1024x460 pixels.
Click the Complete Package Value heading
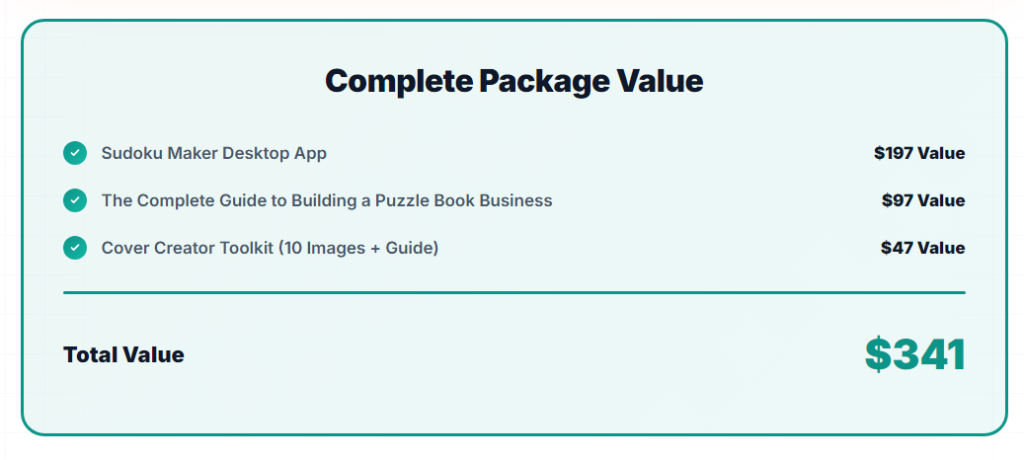514,81
